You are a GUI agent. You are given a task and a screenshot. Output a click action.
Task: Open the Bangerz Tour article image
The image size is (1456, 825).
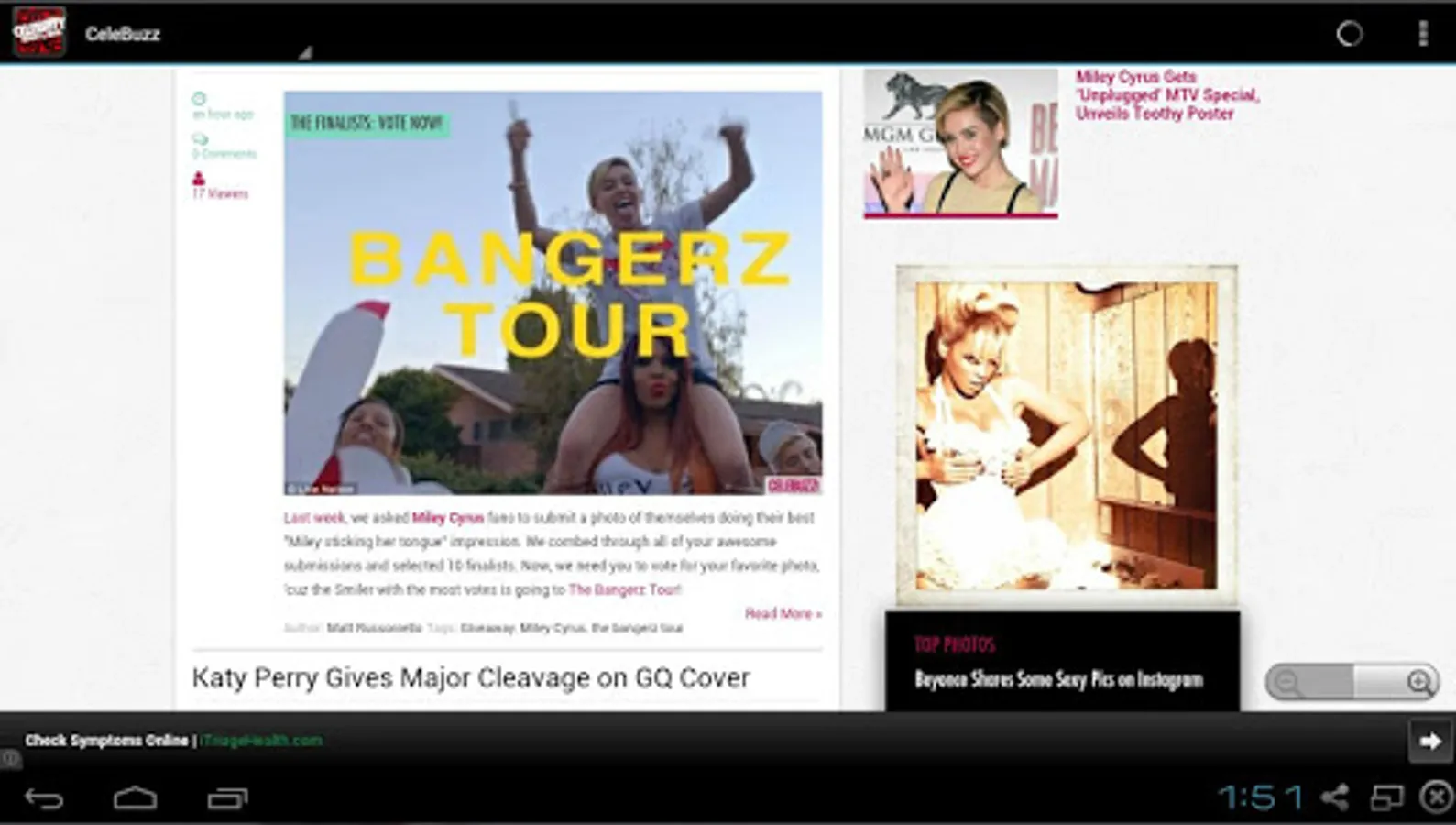click(x=553, y=293)
